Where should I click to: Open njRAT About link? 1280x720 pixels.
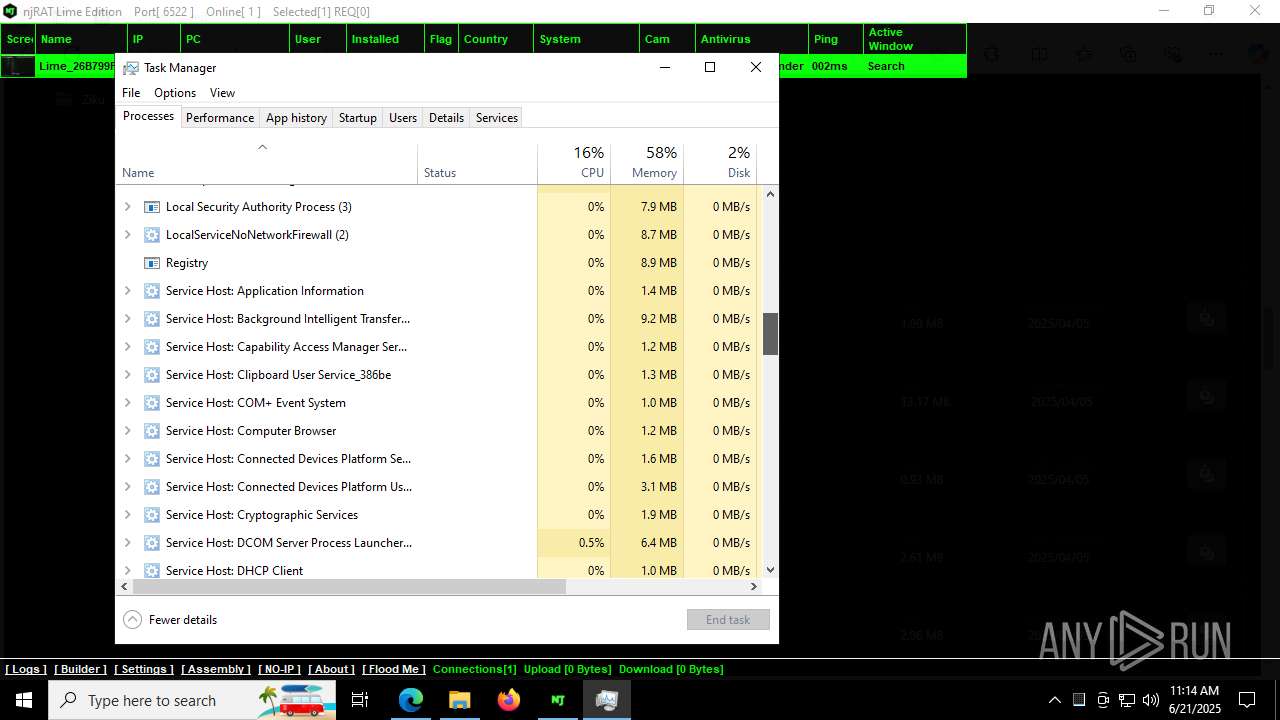pyautogui.click(x=331, y=669)
